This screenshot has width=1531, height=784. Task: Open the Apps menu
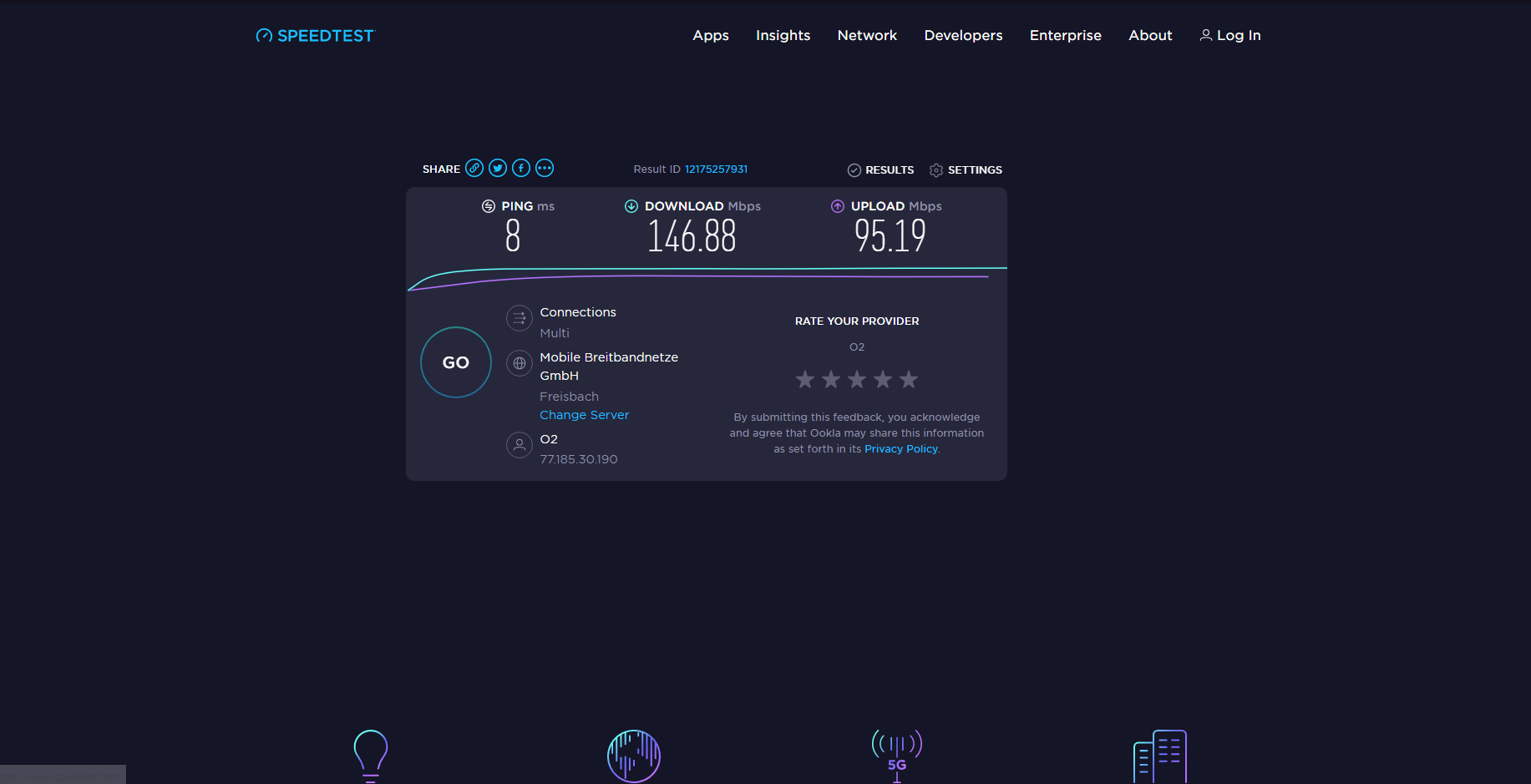(711, 35)
